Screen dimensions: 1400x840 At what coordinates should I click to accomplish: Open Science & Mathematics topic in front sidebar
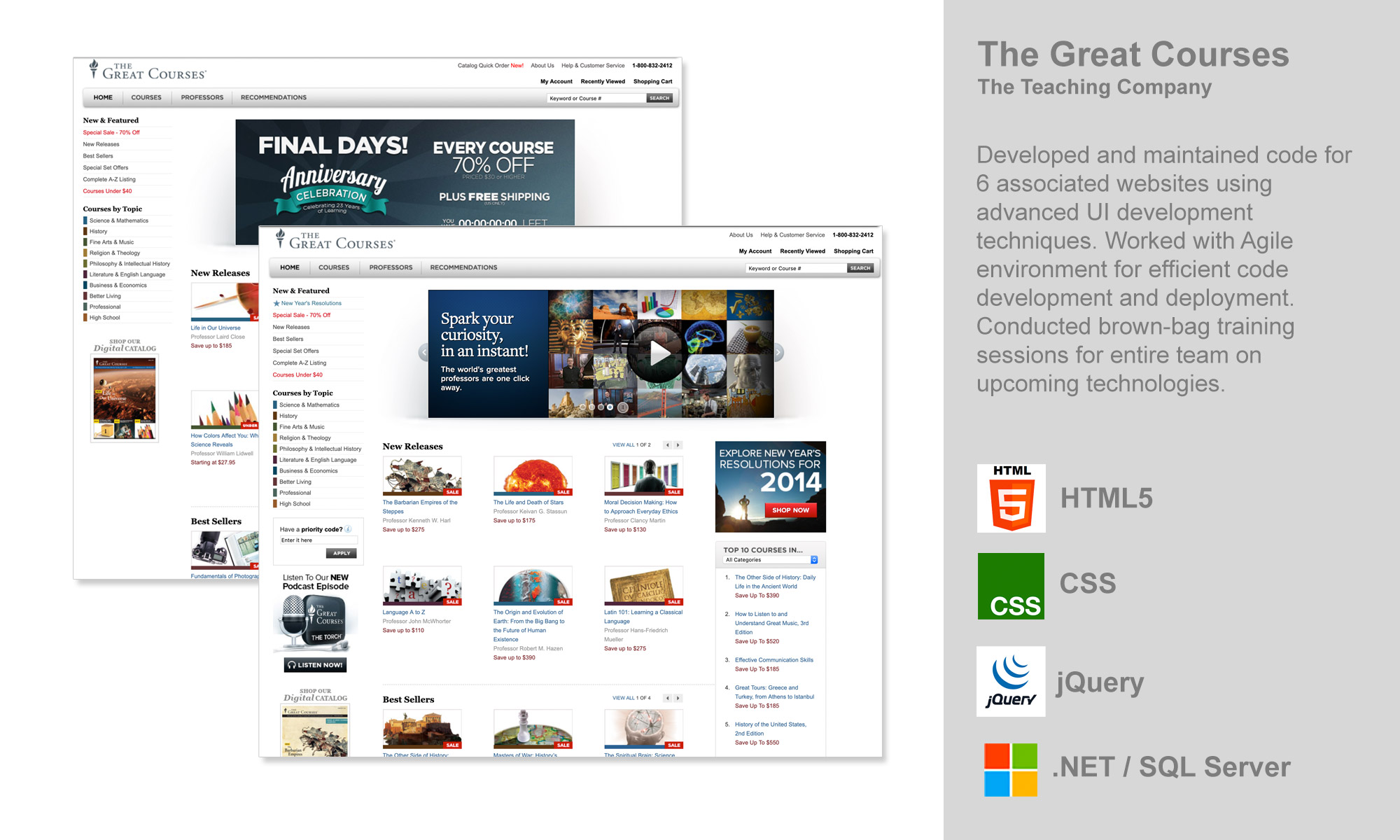[x=309, y=405]
